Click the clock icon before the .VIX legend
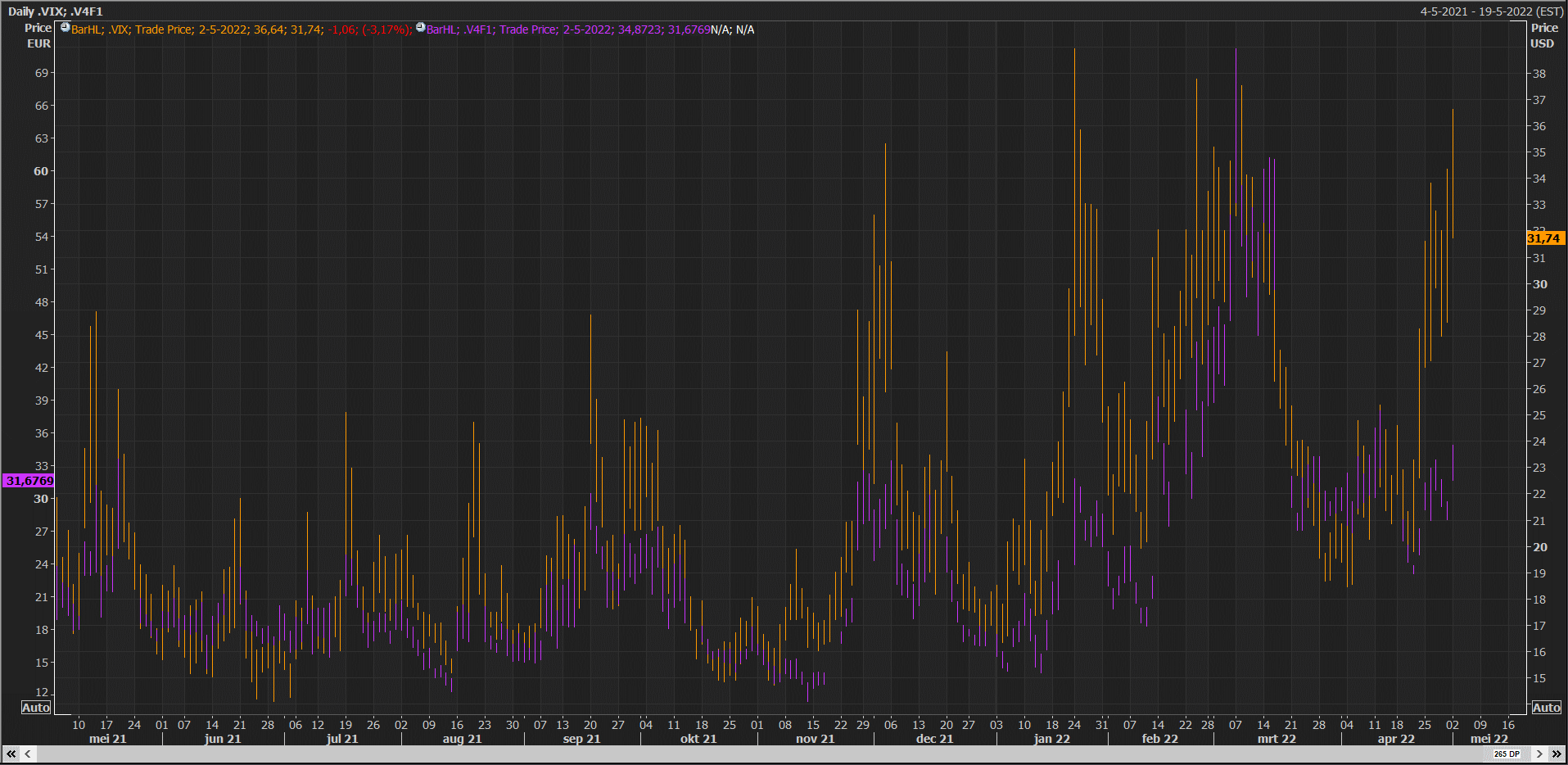 [66, 28]
